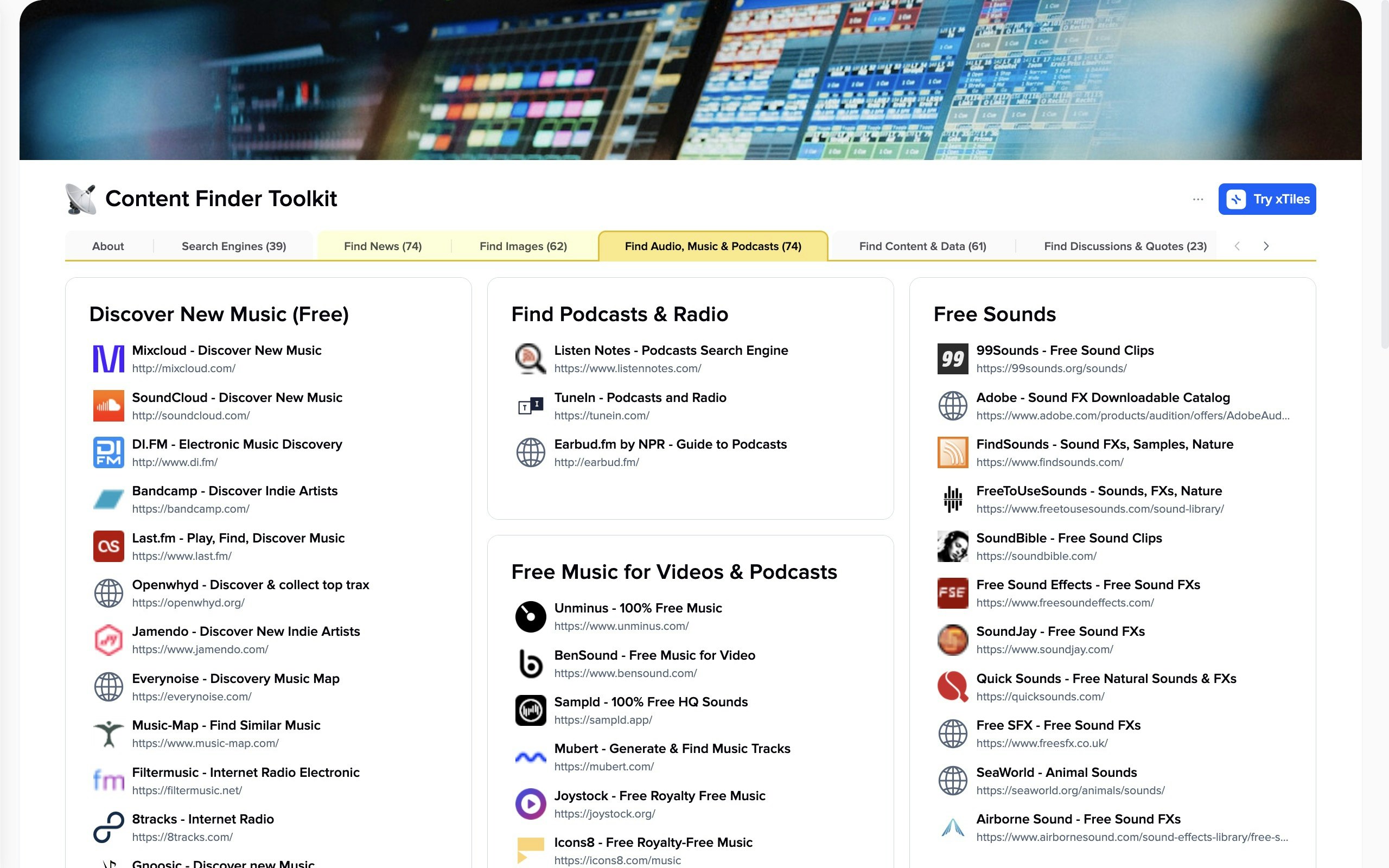Open the Find Images (62) tab
Viewport: 1389px width, 868px height.
point(523,246)
